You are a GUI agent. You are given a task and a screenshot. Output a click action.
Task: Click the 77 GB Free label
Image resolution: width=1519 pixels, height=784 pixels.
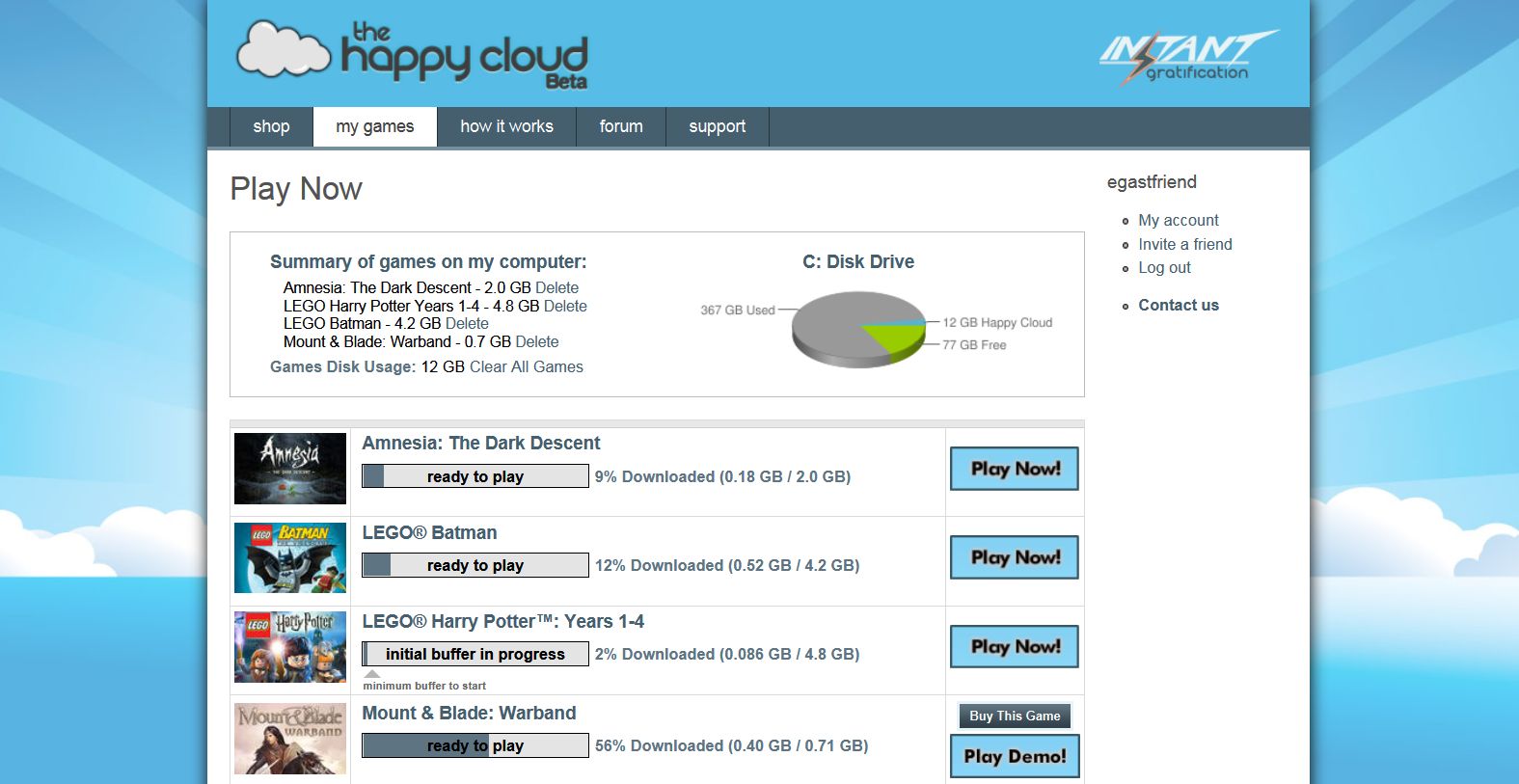974,344
